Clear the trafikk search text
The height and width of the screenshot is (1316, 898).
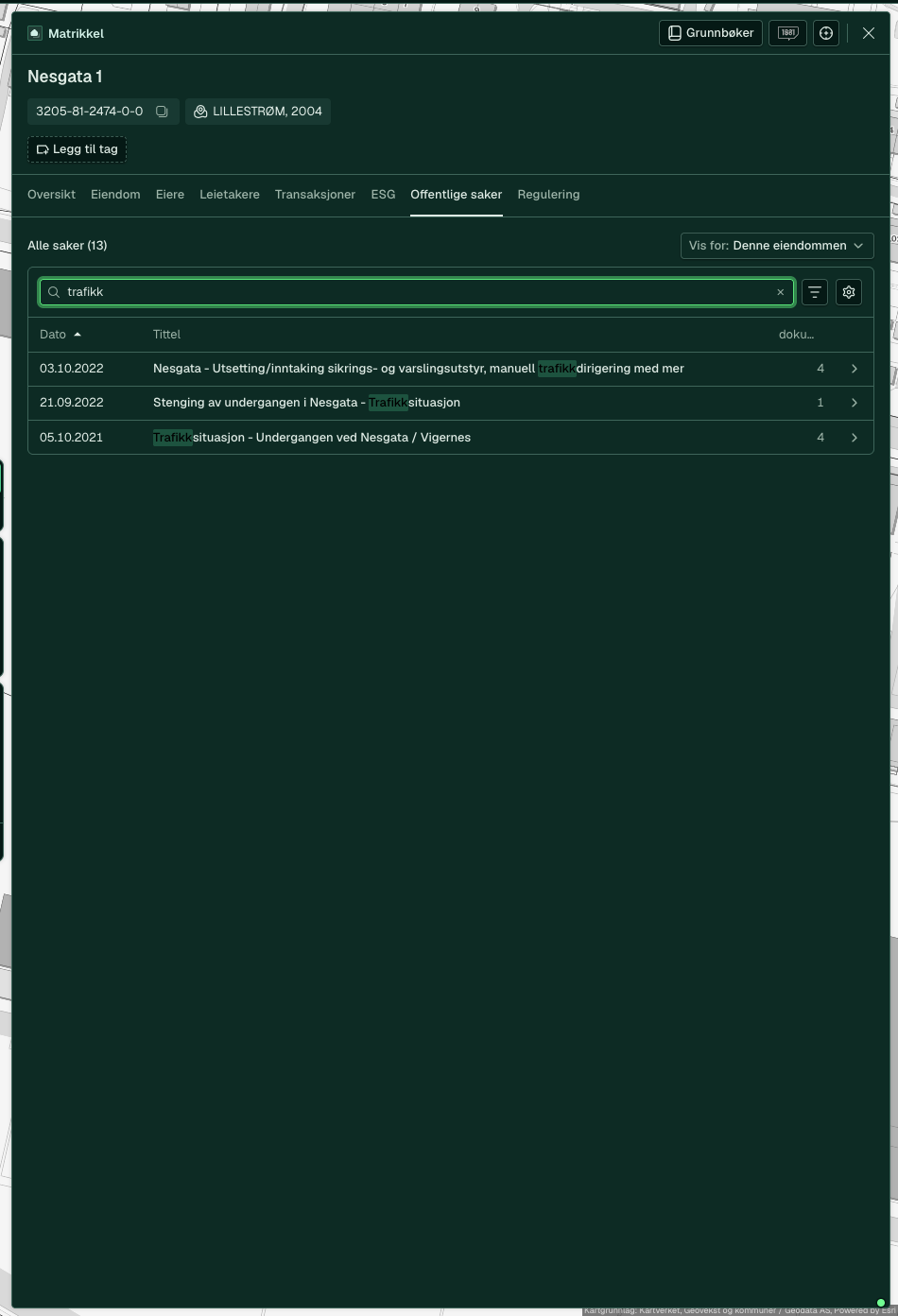(x=781, y=292)
